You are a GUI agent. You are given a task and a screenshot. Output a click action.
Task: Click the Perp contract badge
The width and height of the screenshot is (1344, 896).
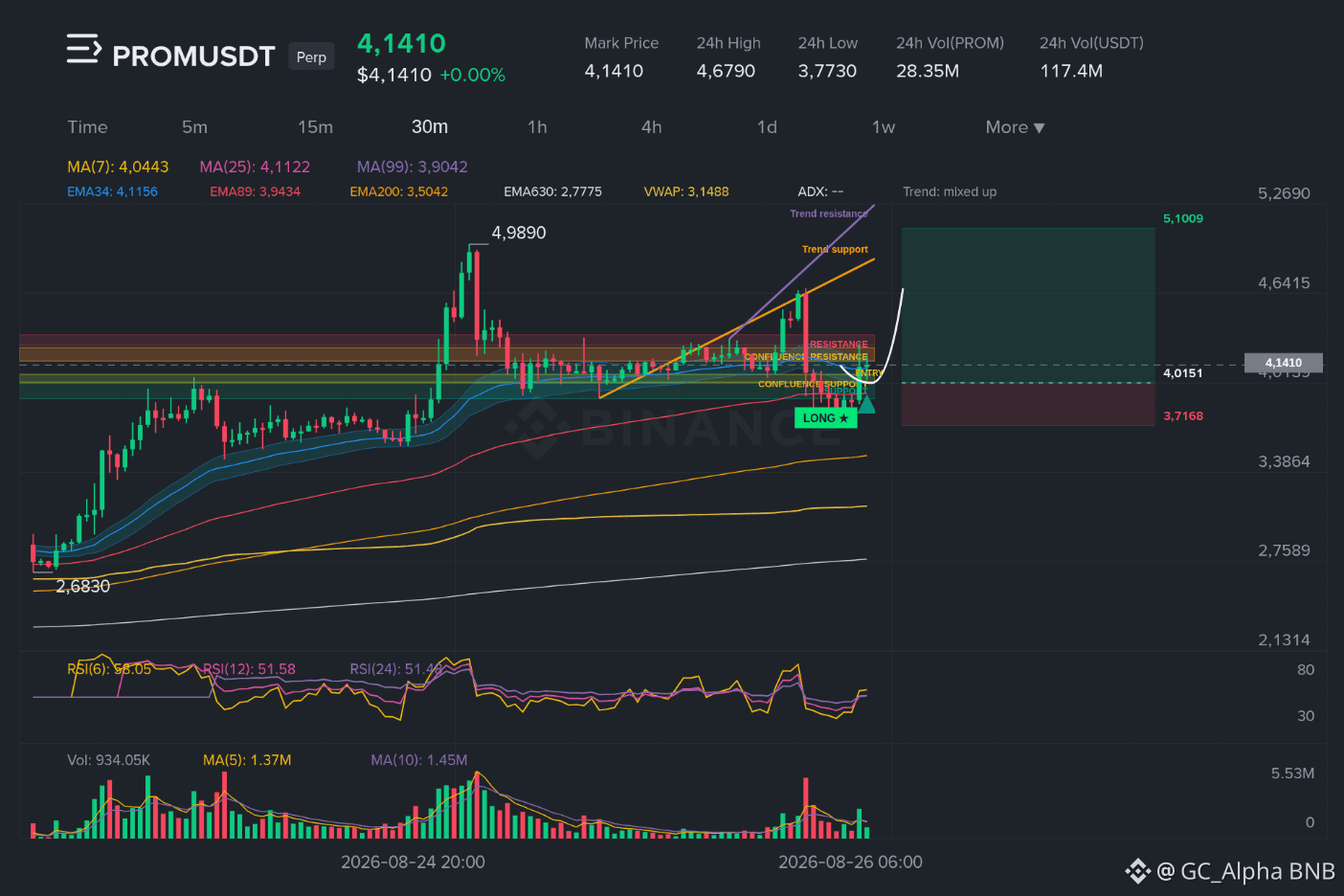point(311,56)
